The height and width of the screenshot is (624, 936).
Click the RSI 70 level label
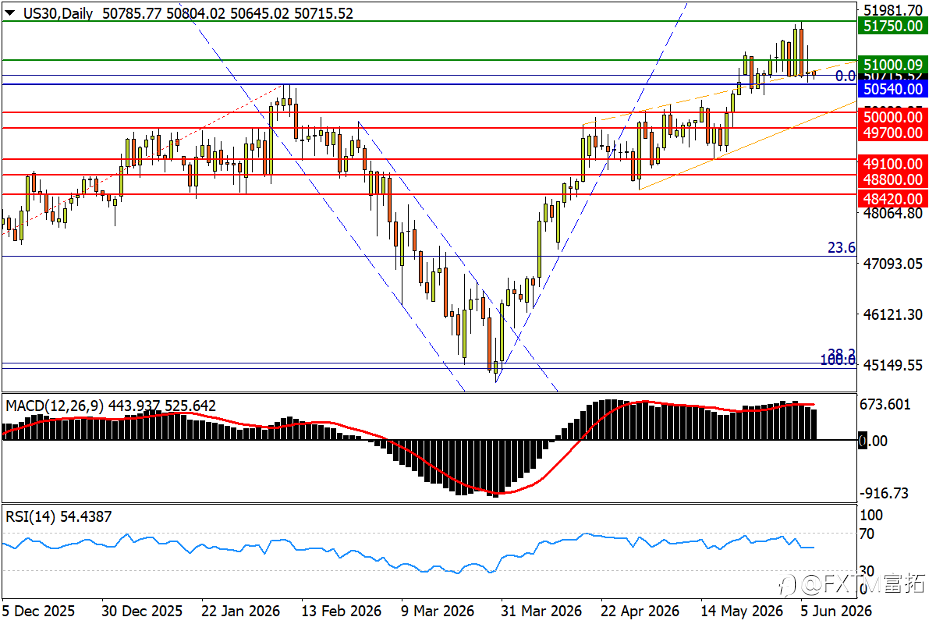(x=866, y=534)
